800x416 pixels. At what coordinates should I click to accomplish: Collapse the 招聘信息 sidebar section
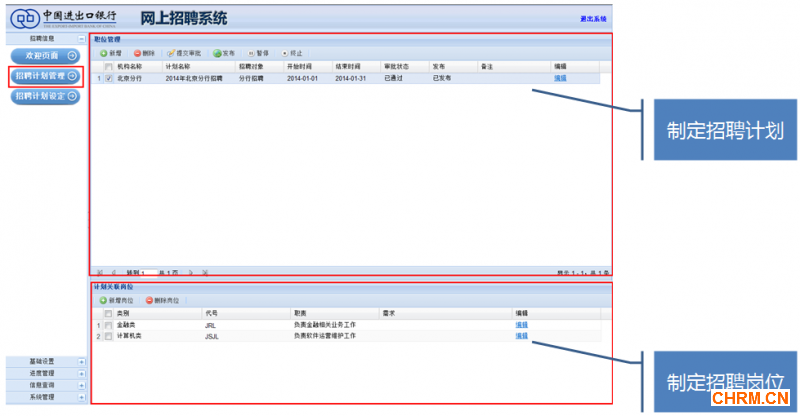tap(81, 37)
